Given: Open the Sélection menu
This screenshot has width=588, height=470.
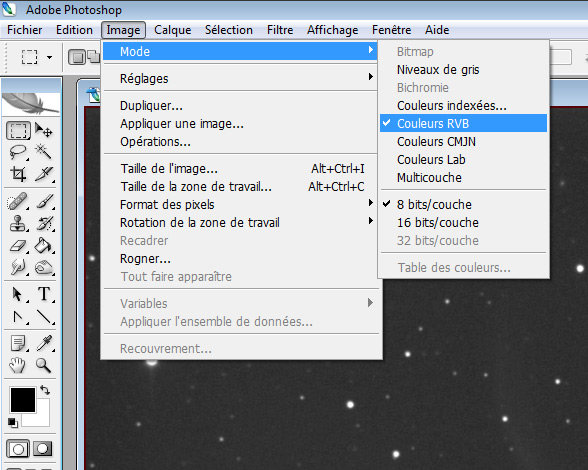Looking at the screenshot, I should tap(229, 30).
